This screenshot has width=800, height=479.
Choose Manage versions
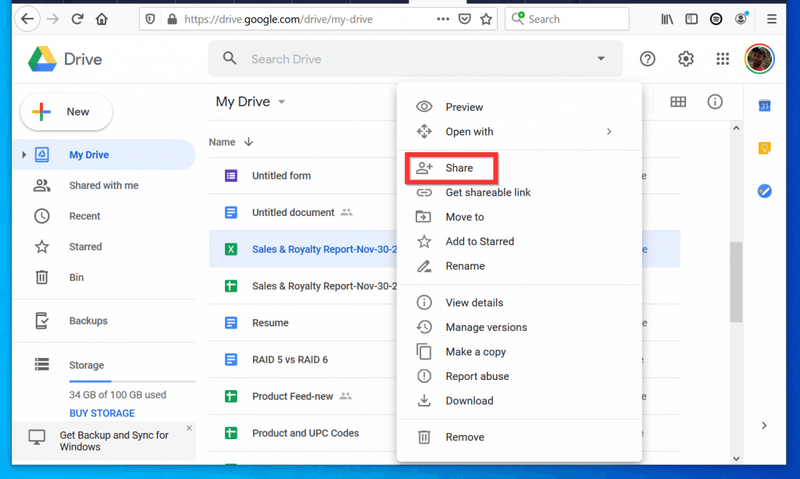pyautogui.click(x=519, y=327)
